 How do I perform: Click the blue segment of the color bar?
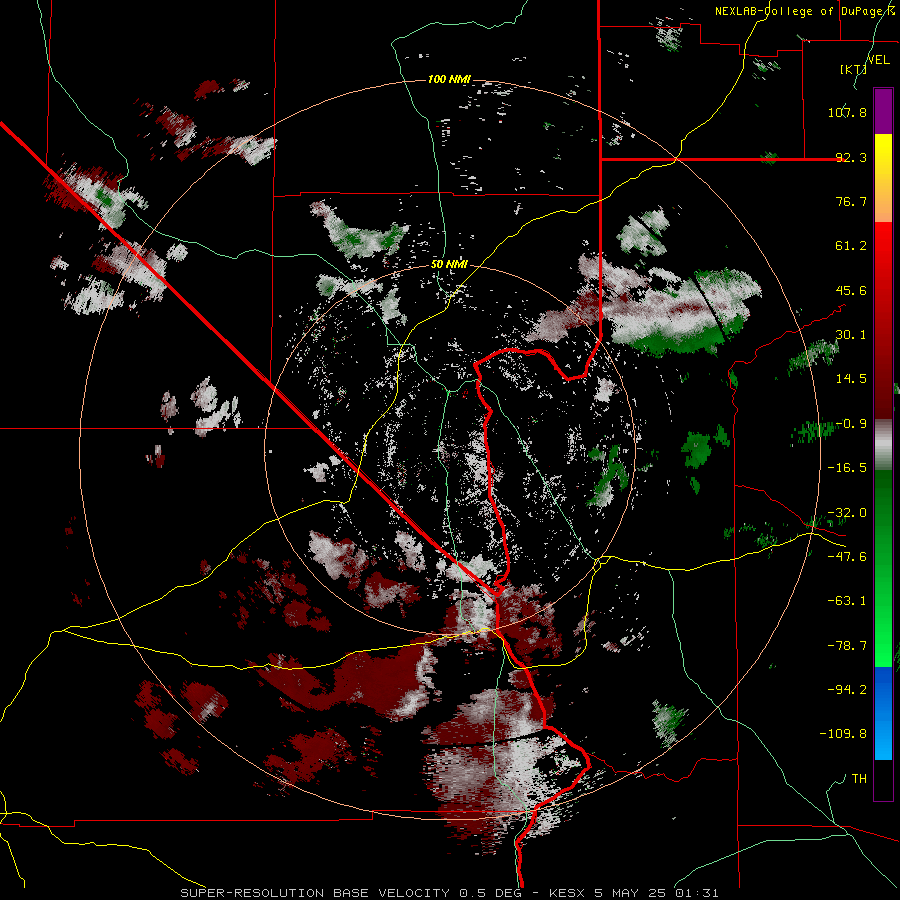(x=883, y=713)
